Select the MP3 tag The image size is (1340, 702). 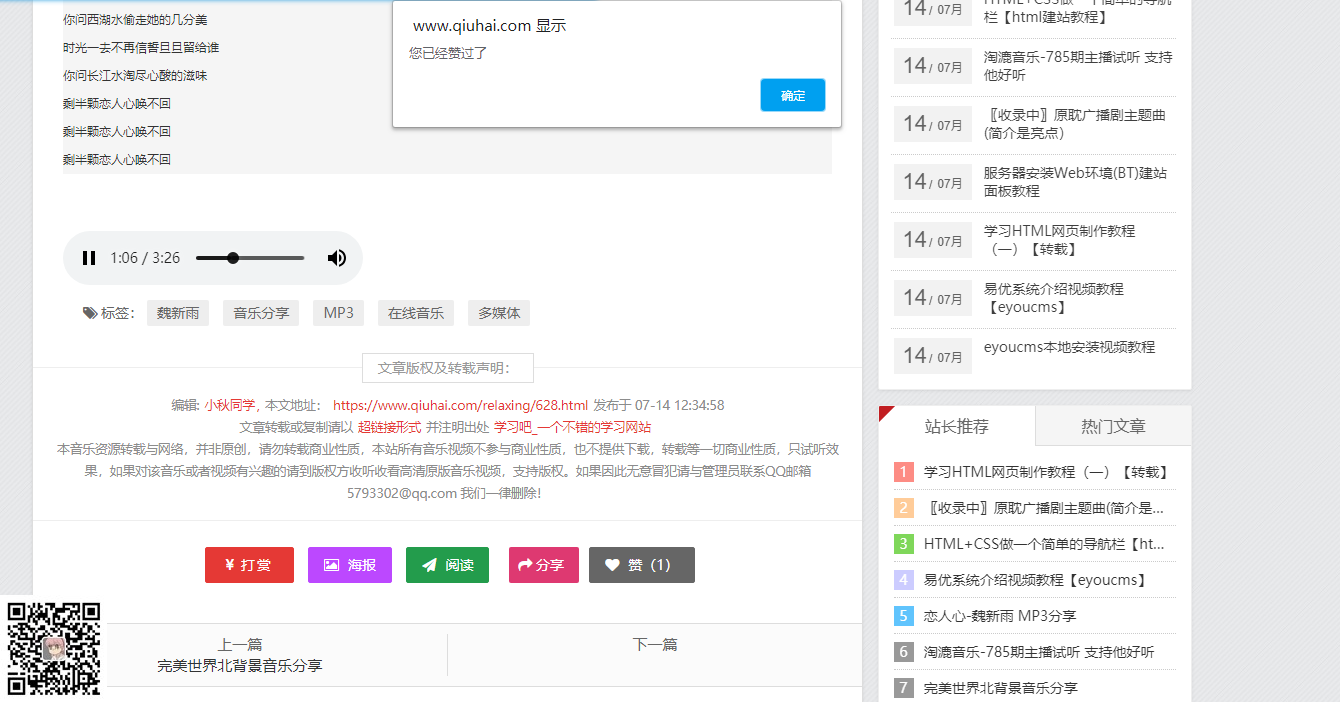tap(338, 312)
